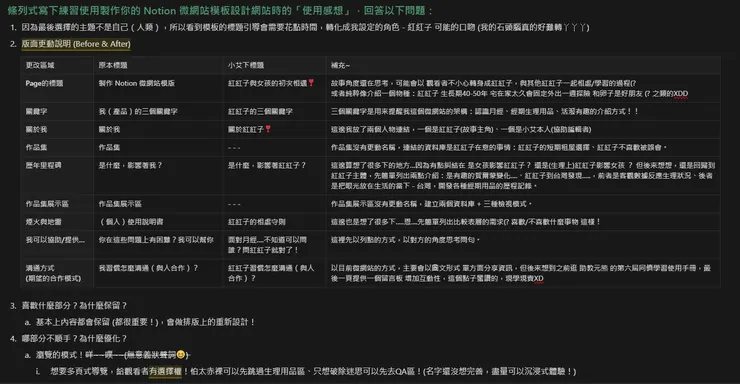Select the '我可以協助/提供...' row label

57,245
